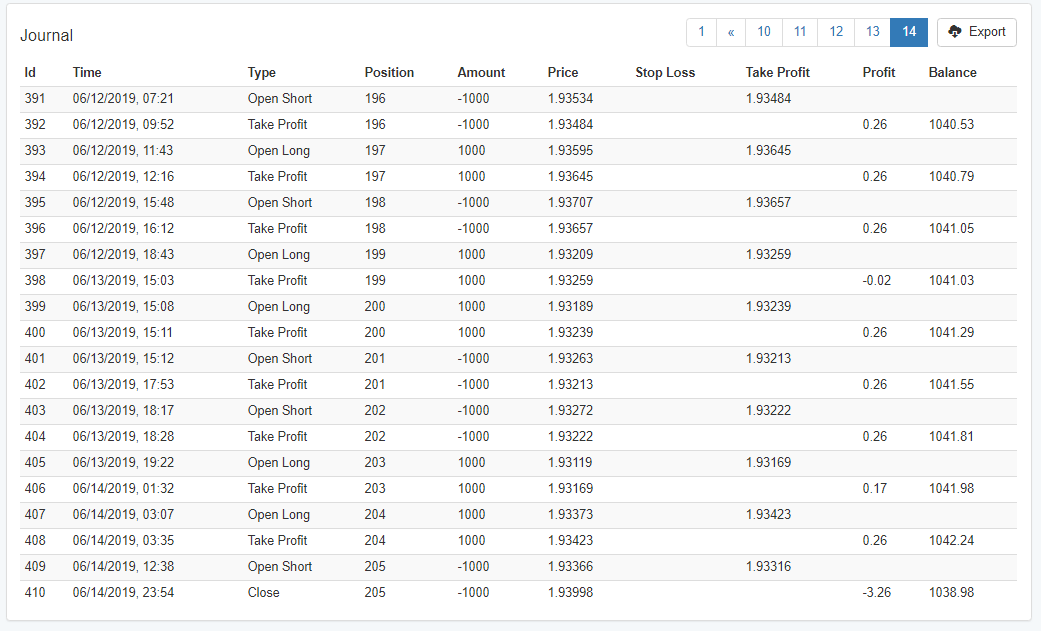1041x631 pixels.
Task: Go to journal page 1
Action: coord(701,32)
